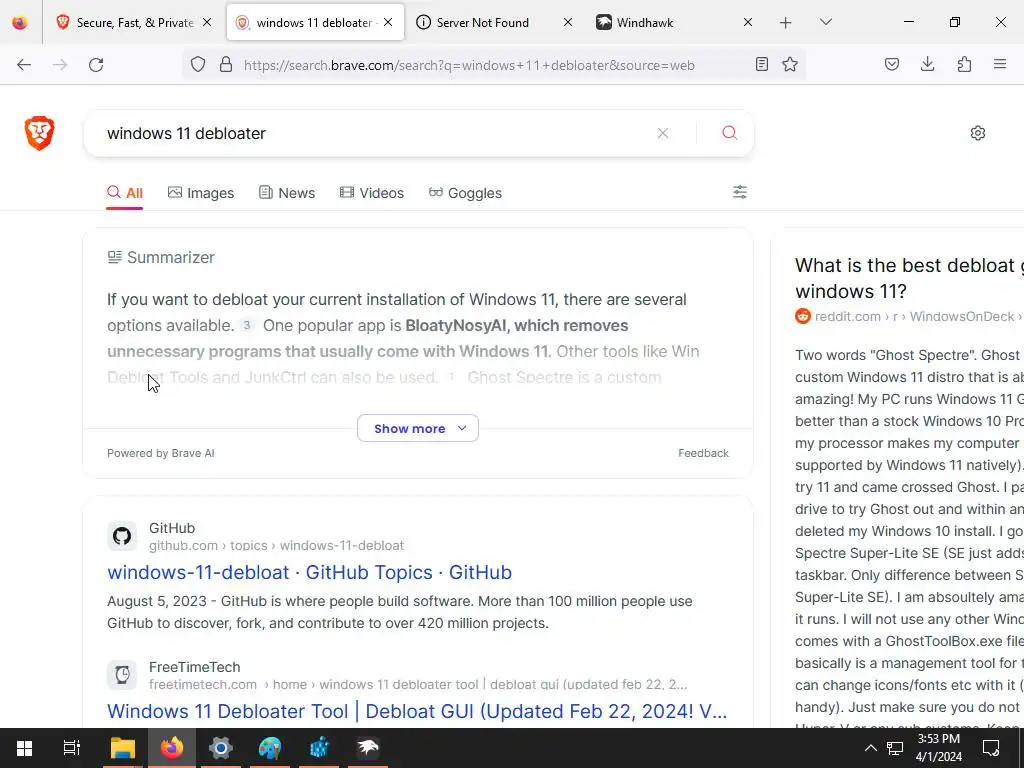Click the Feedback link in summarizer
This screenshot has width=1024, height=768.
[703, 453]
